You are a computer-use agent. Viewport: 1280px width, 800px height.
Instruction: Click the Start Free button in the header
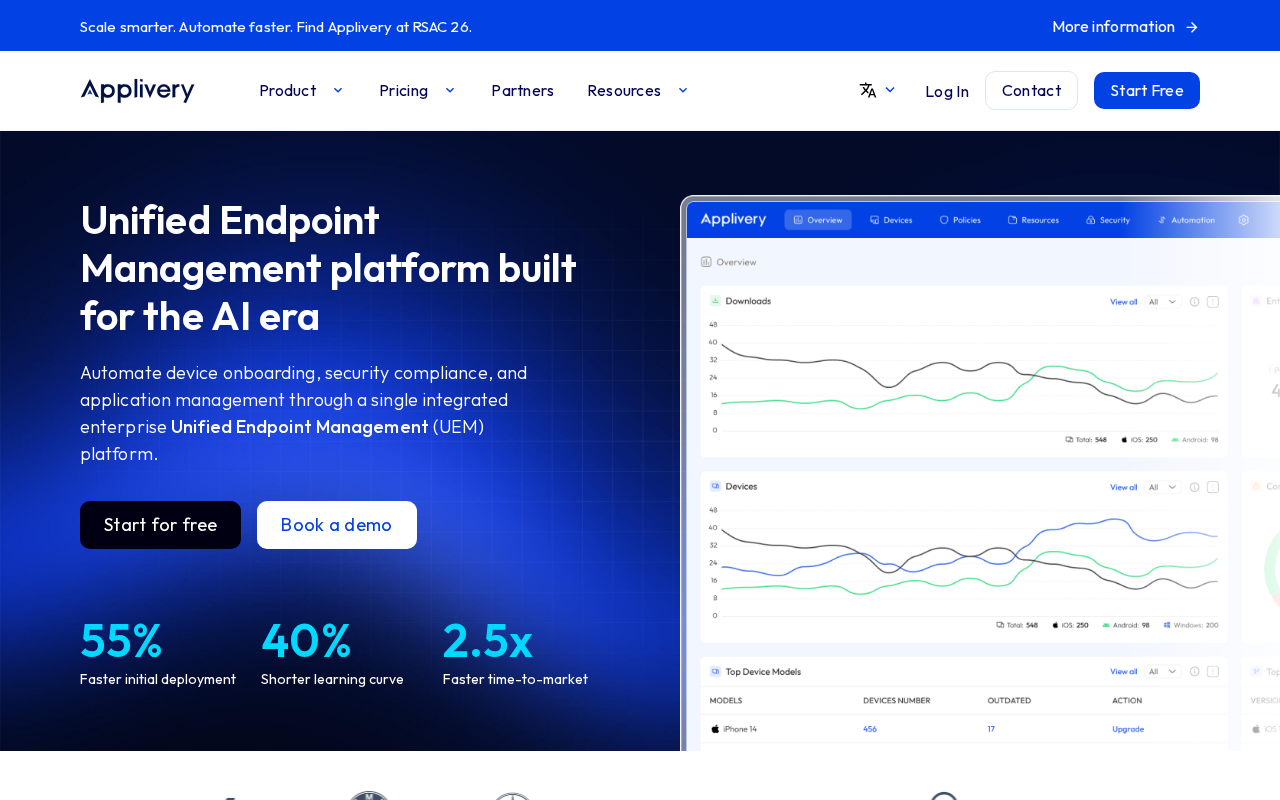click(1147, 91)
